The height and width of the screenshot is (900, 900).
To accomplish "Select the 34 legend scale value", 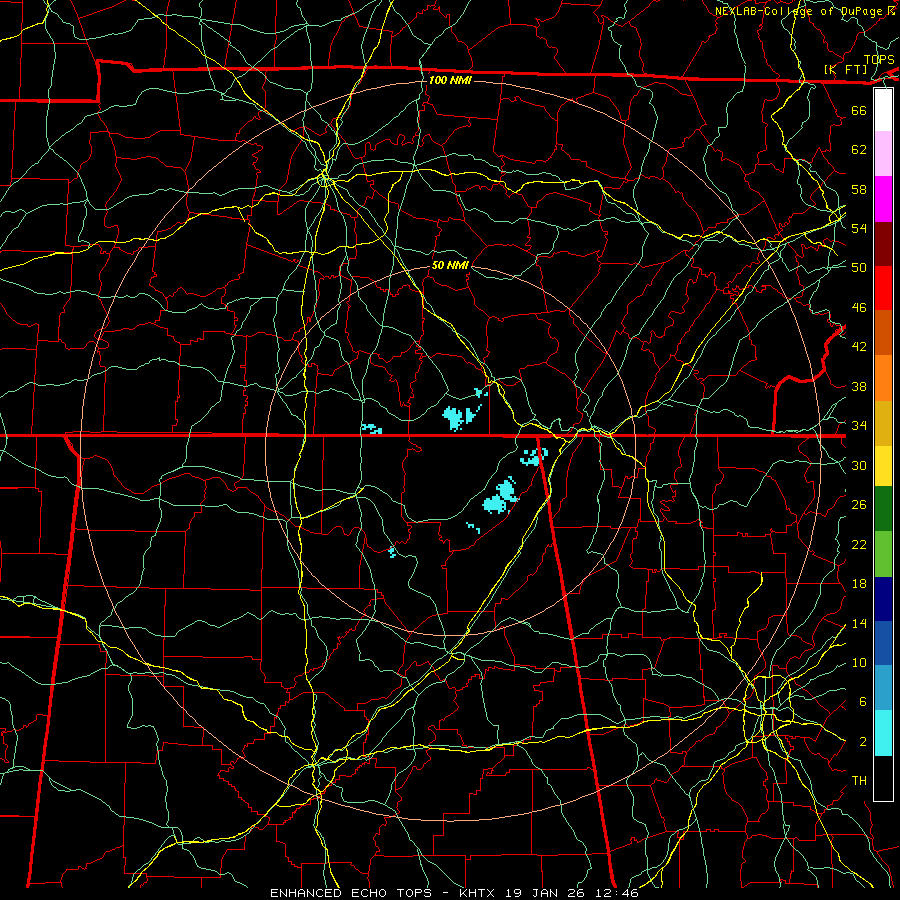I will [x=859, y=426].
